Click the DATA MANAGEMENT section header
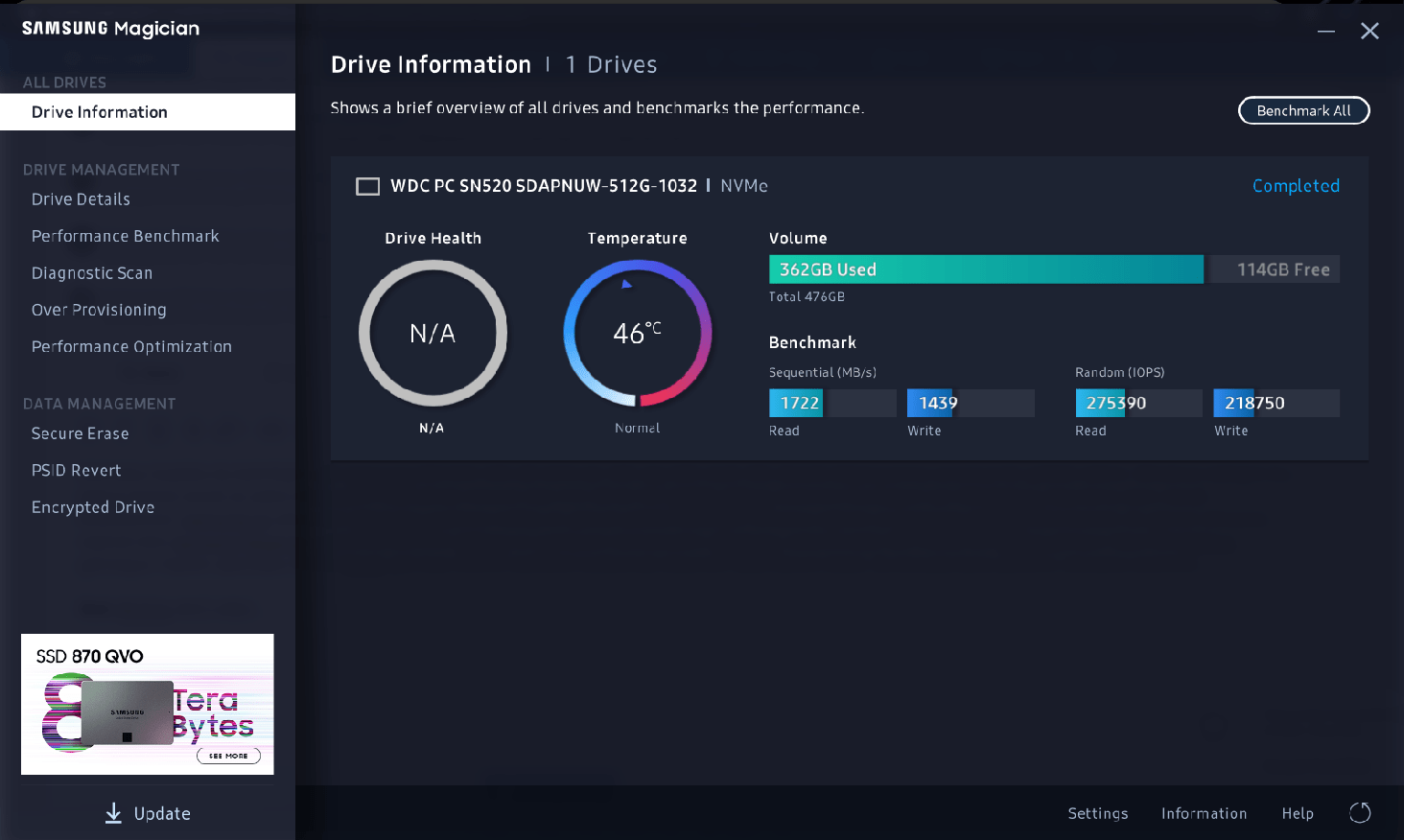The height and width of the screenshot is (840, 1404). coord(100,404)
